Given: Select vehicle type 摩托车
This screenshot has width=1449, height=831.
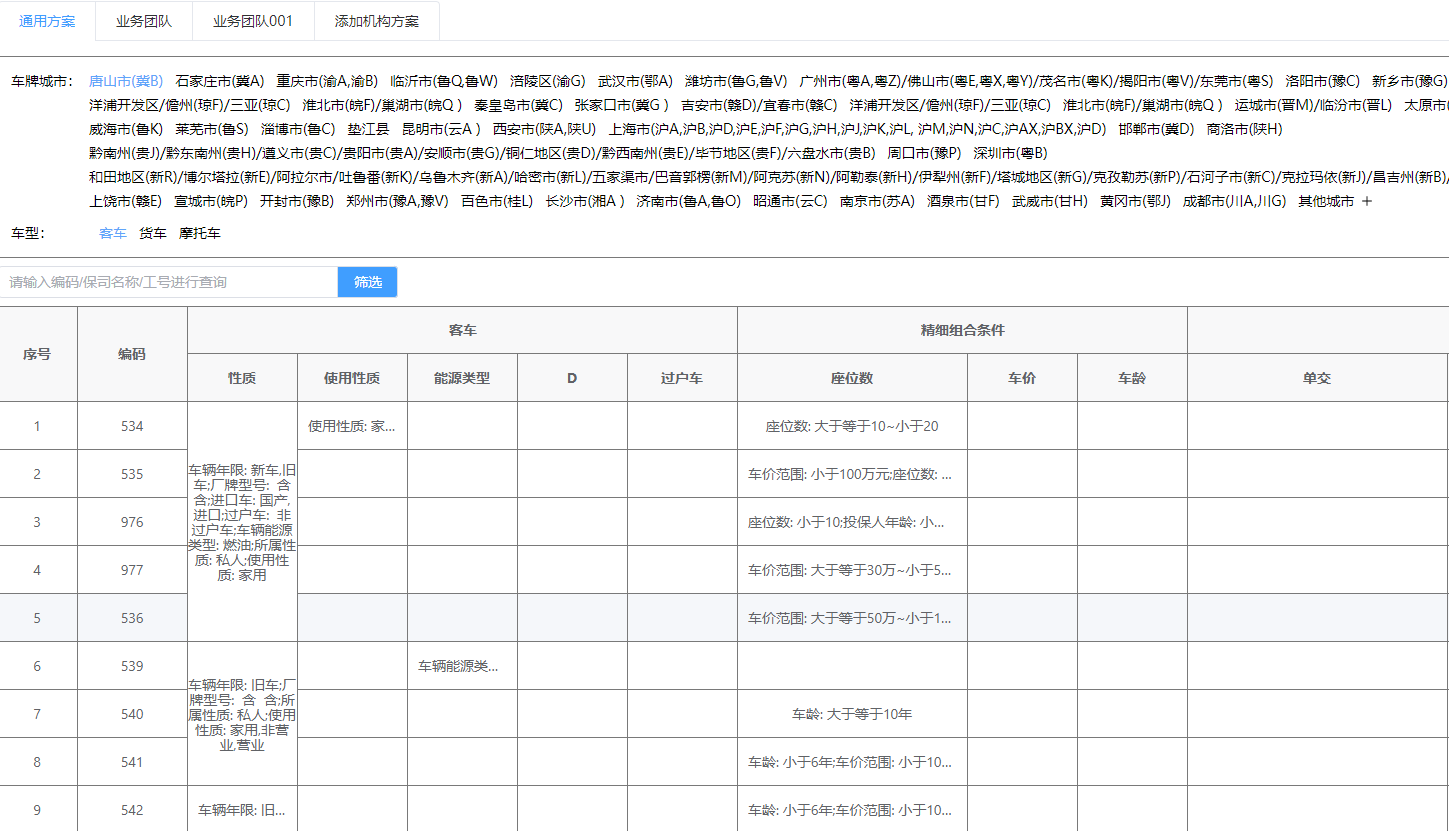Looking at the screenshot, I should coord(200,233).
